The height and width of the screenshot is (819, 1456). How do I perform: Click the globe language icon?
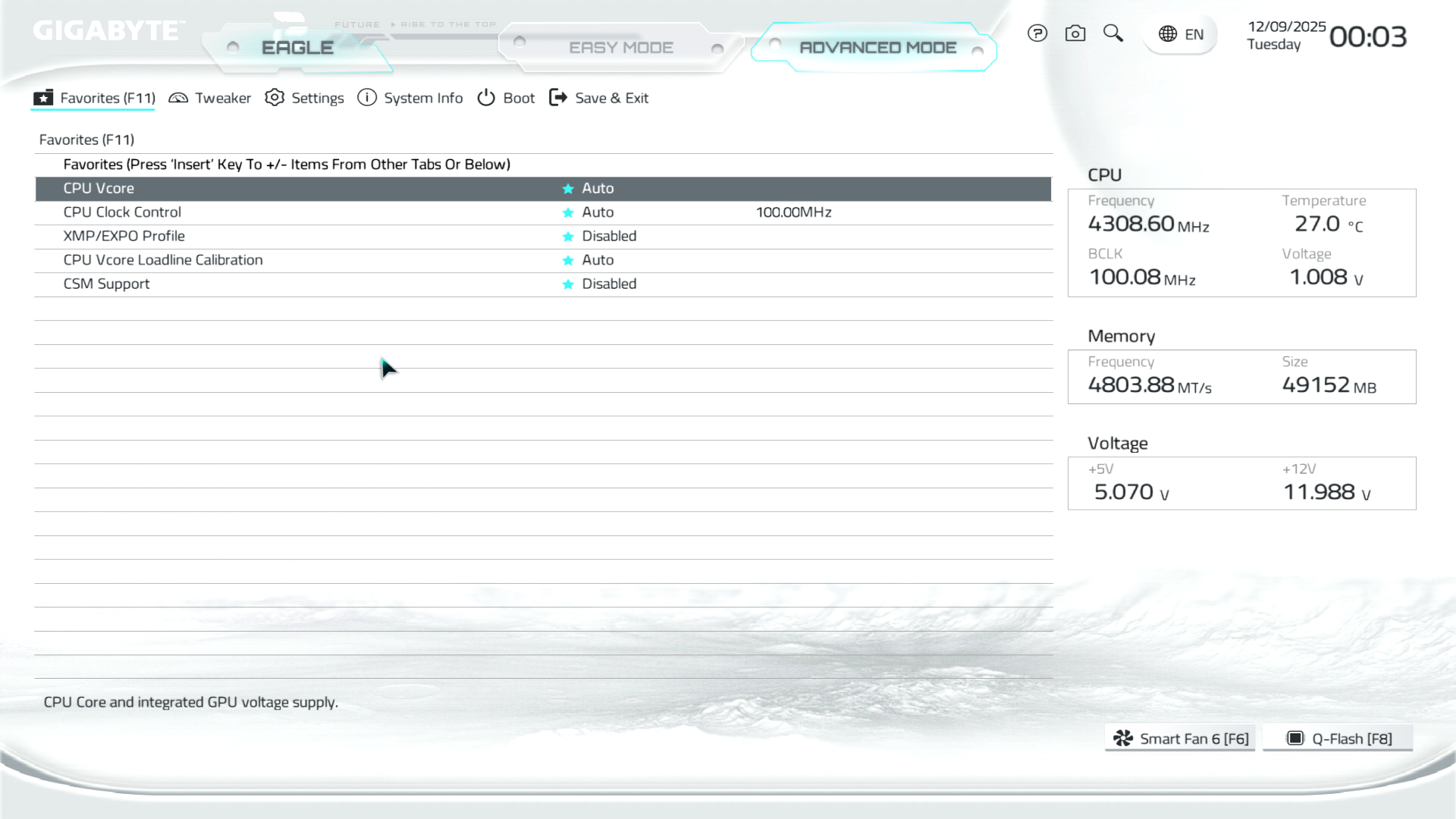click(x=1168, y=34)
